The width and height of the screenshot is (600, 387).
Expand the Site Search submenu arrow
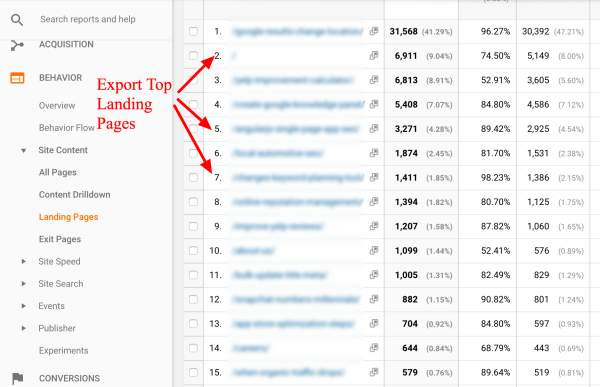[x=23, y=284]
